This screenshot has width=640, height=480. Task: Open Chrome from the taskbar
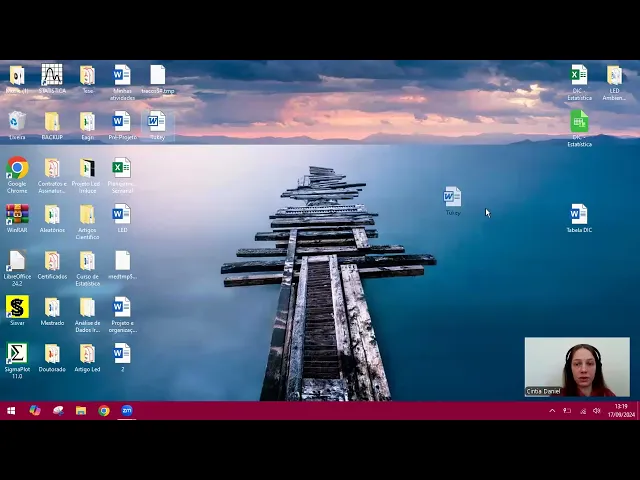tap(104, 411)
